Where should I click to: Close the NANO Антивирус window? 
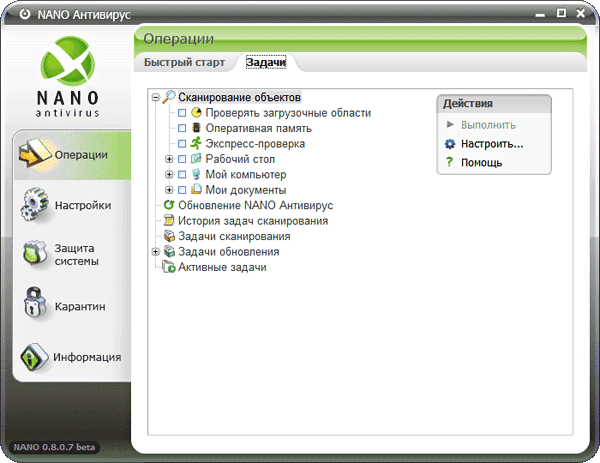coord(580,13)
